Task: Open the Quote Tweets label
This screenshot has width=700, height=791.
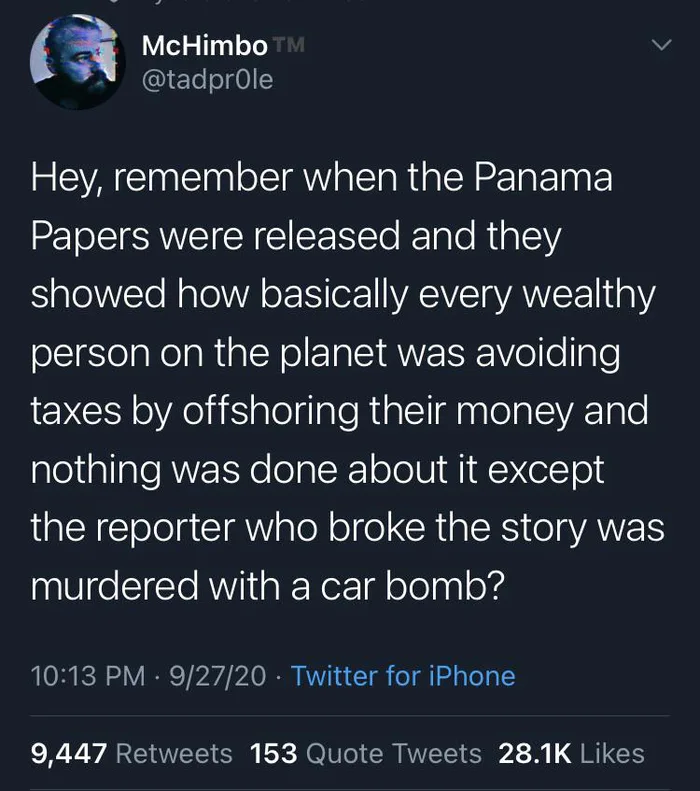Action: (393, 753)
